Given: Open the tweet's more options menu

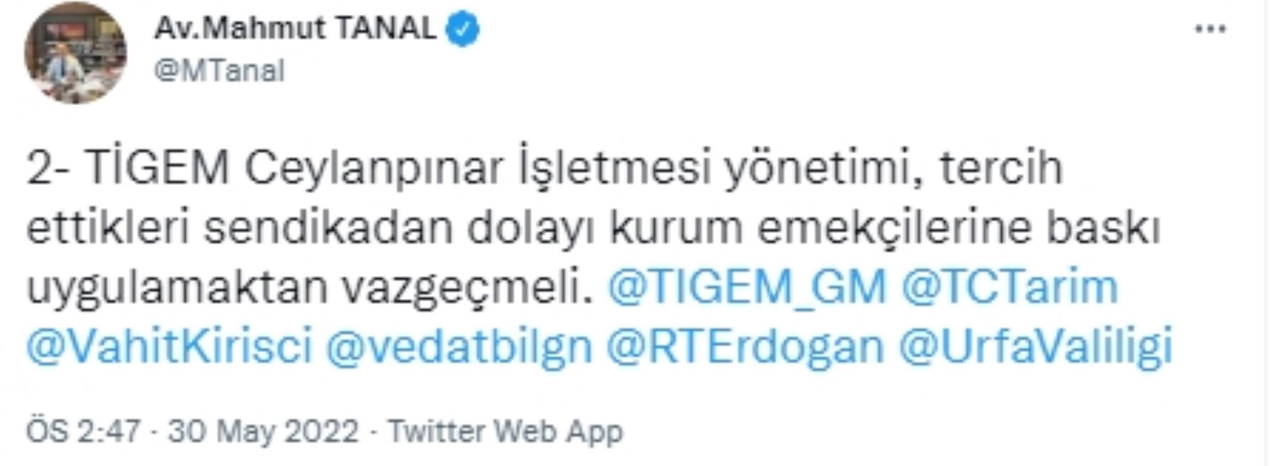Looking at the screenshot, I should click(x=1210, y=30).
